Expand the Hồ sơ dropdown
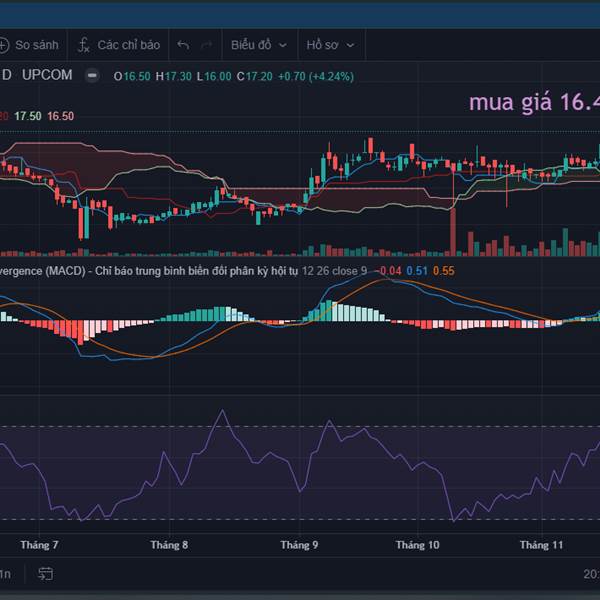This screenshot has height=600, width=600. 330,45
